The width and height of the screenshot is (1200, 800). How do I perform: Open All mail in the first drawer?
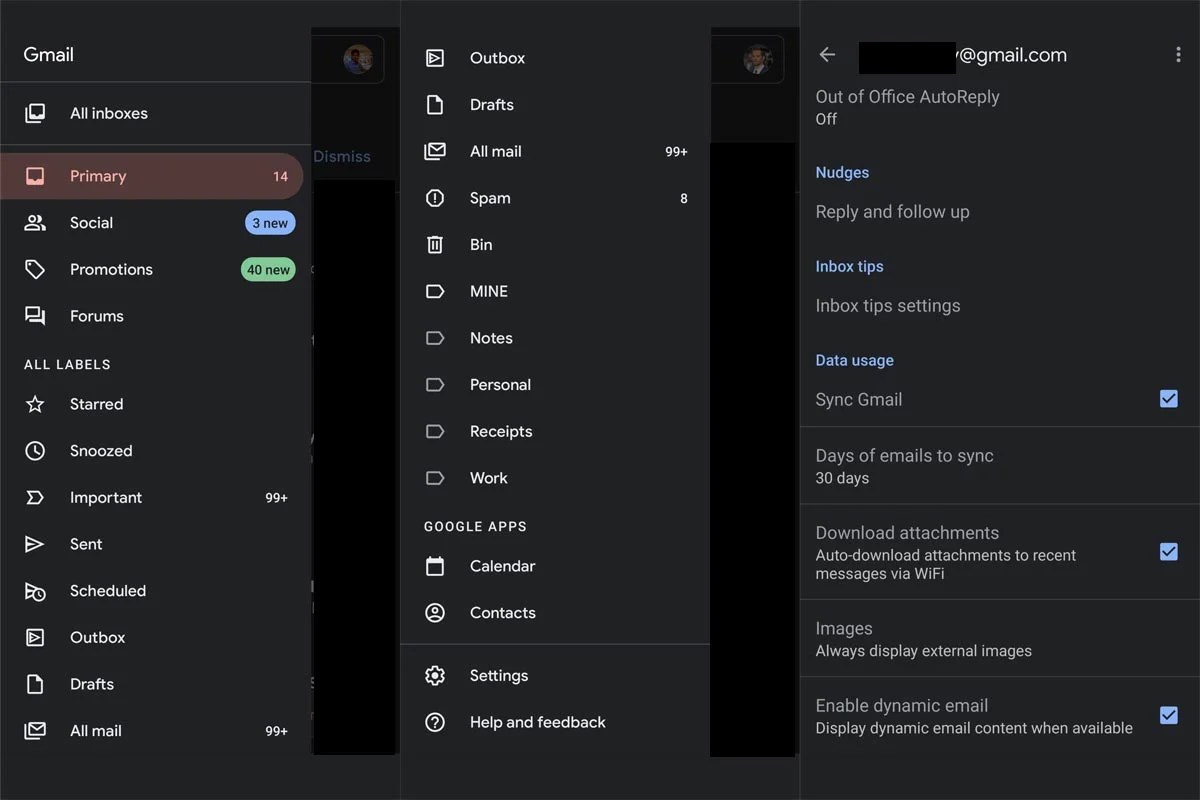(x=155, y=731)
